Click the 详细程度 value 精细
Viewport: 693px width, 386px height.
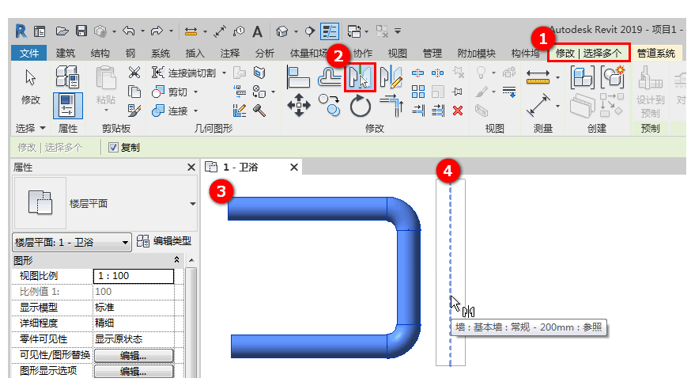point(133,323)
